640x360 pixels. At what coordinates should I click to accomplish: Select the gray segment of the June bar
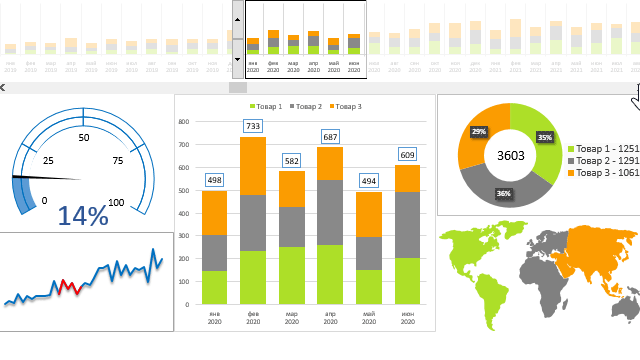407,225
